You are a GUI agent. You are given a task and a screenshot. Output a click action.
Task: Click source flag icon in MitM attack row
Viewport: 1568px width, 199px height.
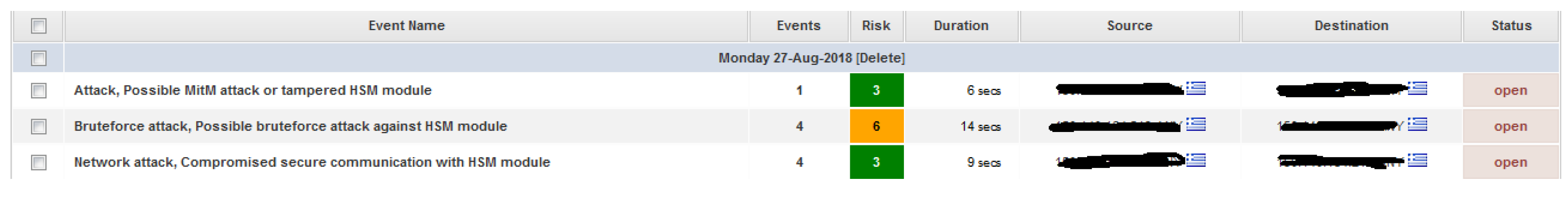click(x=1195, y=89)
